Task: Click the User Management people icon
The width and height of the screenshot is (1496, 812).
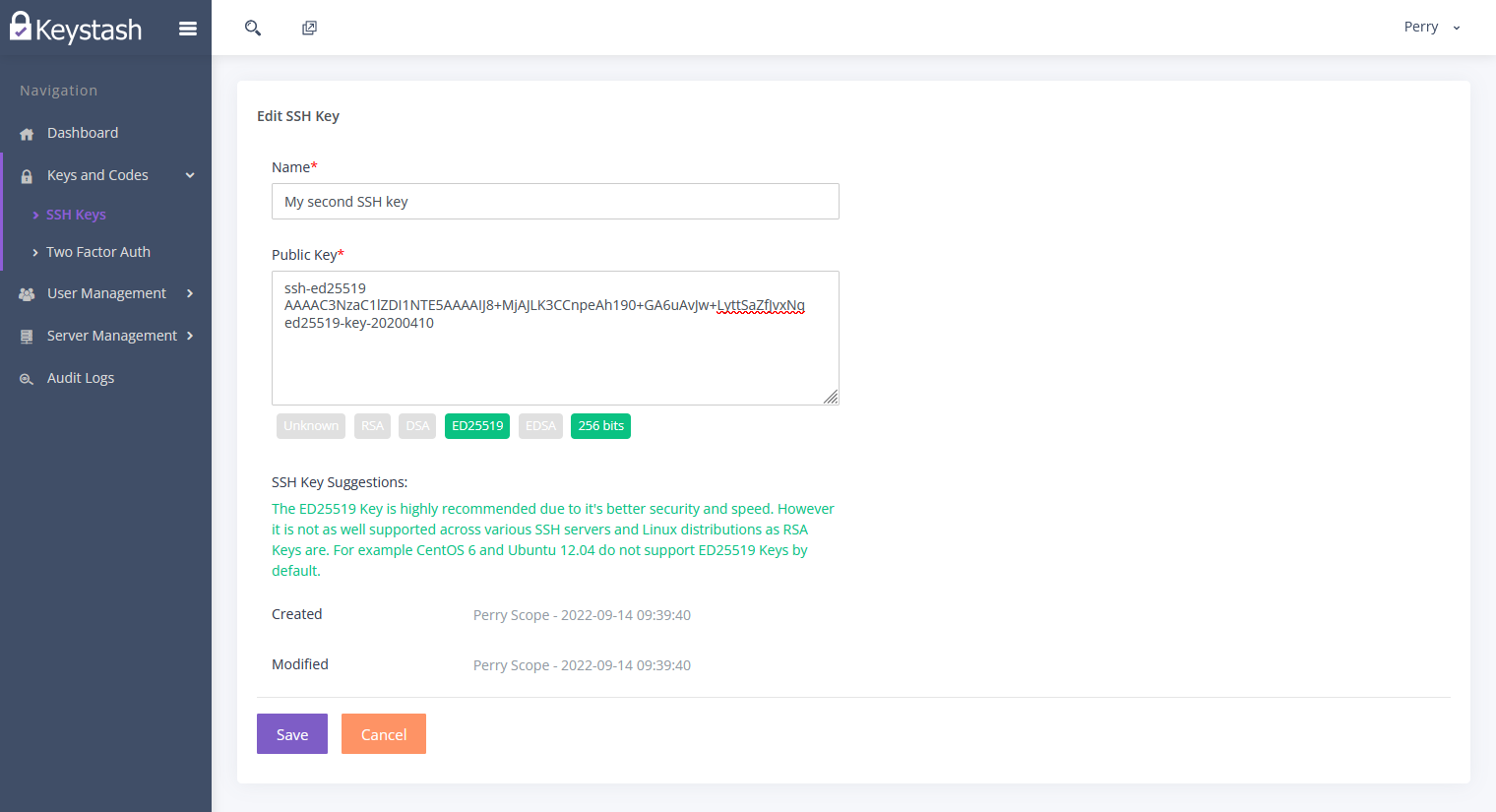Action: (x=27, y=294)
